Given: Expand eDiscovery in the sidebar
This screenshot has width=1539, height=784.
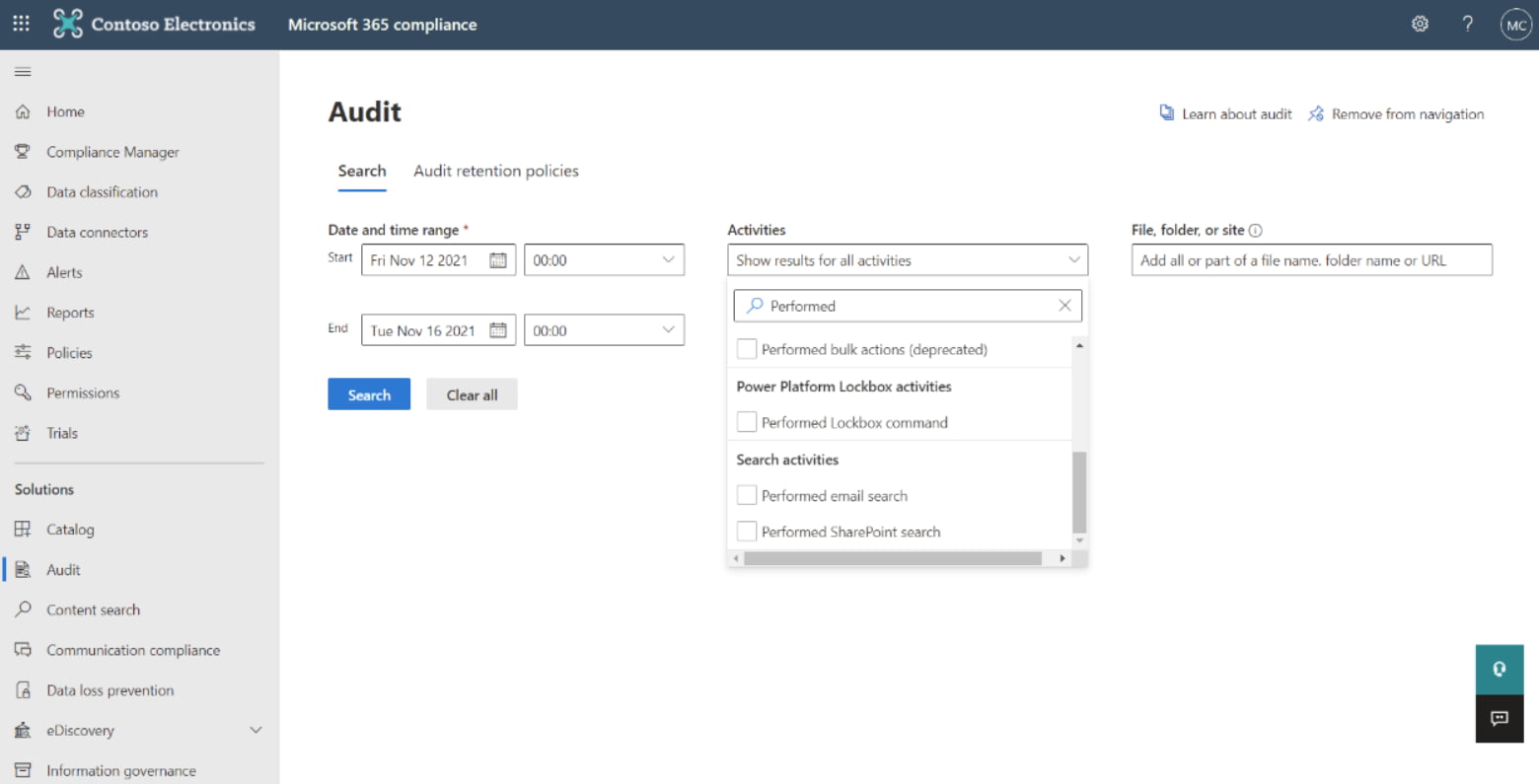Looking at the screenshot, I should pyautogui.click(x=256, y=731).
